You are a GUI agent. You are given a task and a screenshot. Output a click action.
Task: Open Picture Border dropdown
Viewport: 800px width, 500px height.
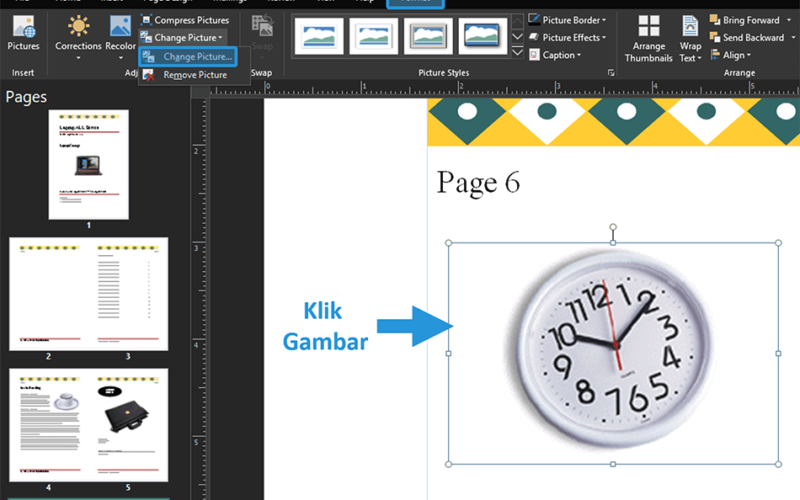[567, 20]
